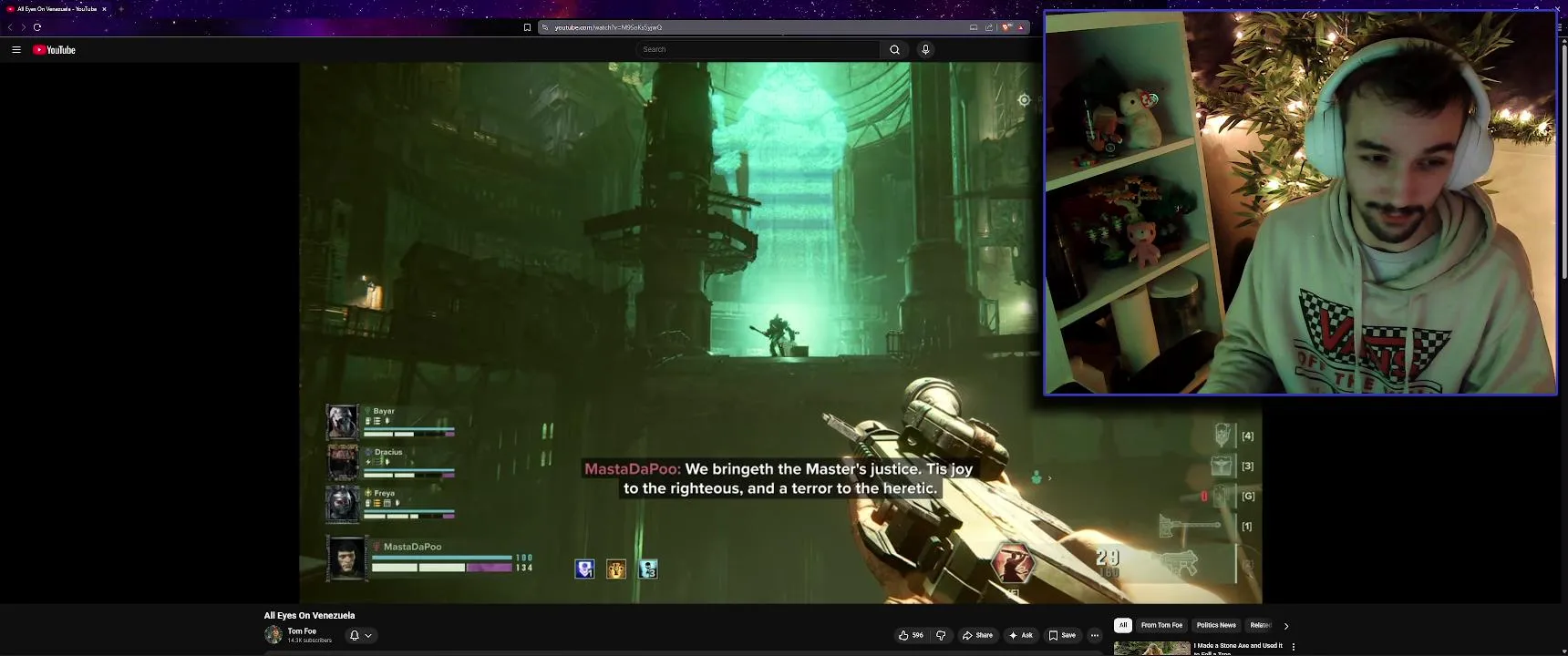Click the target icon on video corner
The image size is (1568, 656).
pyautogui.click(x=1024, y=100)
